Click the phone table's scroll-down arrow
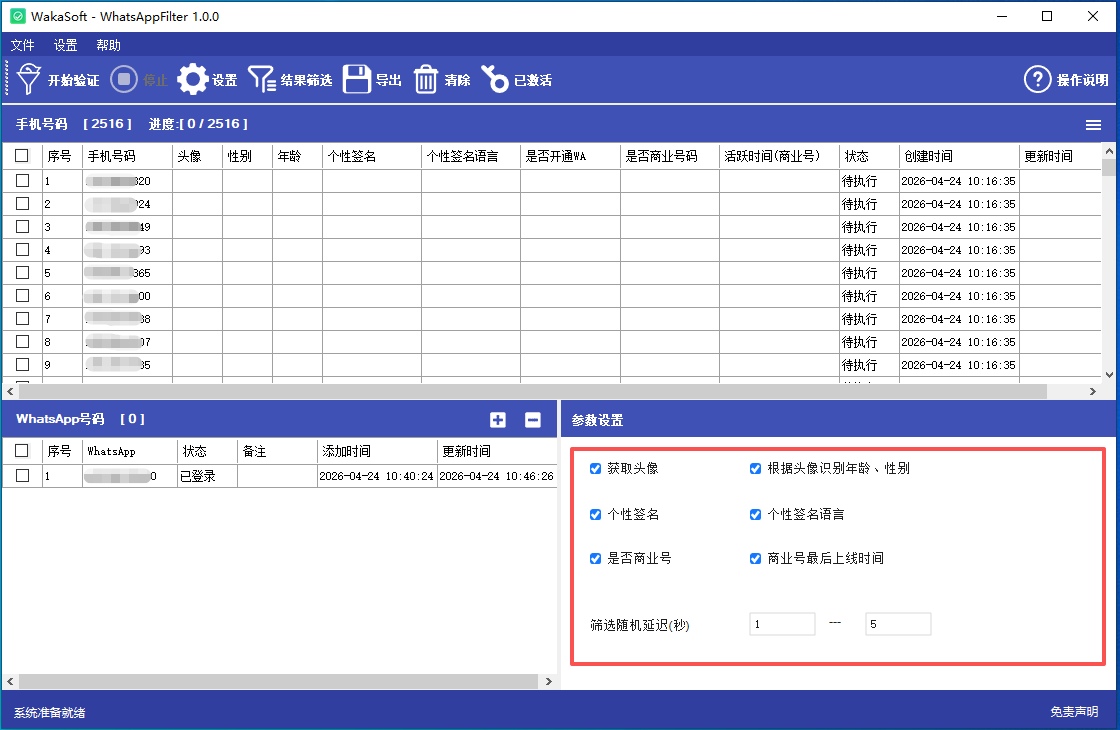This screenshot has height=730, width=1120. click(x=1108, y=373)
